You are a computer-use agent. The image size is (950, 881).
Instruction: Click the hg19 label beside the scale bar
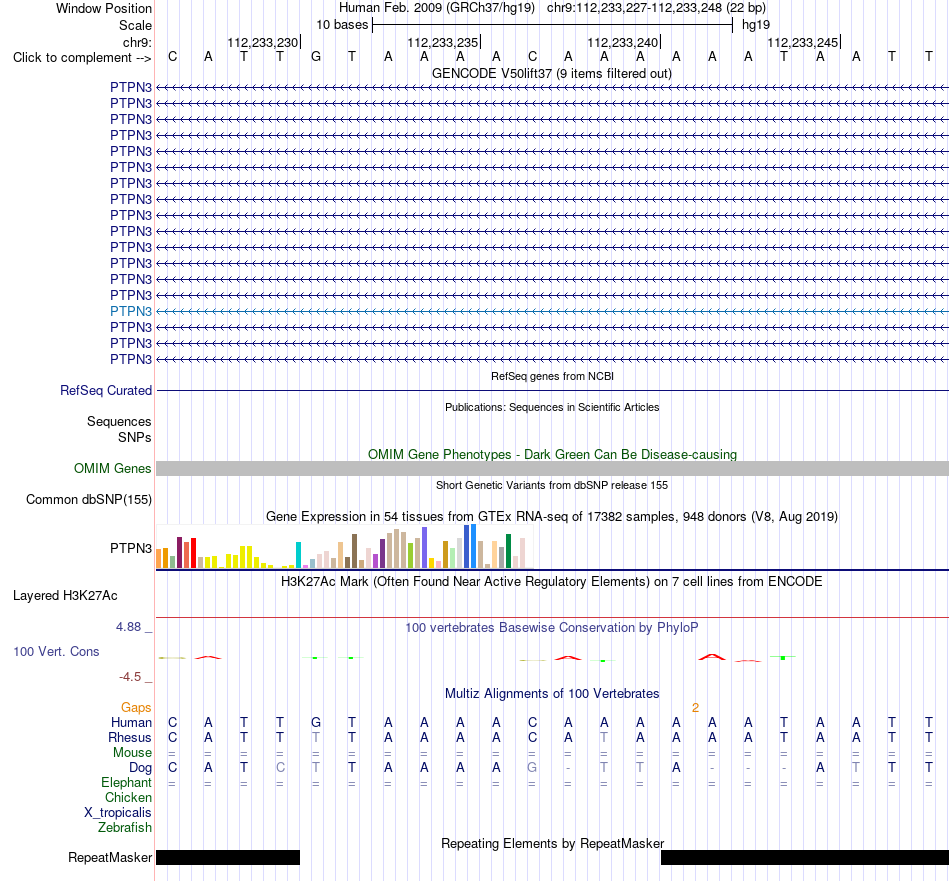point(756,25)
